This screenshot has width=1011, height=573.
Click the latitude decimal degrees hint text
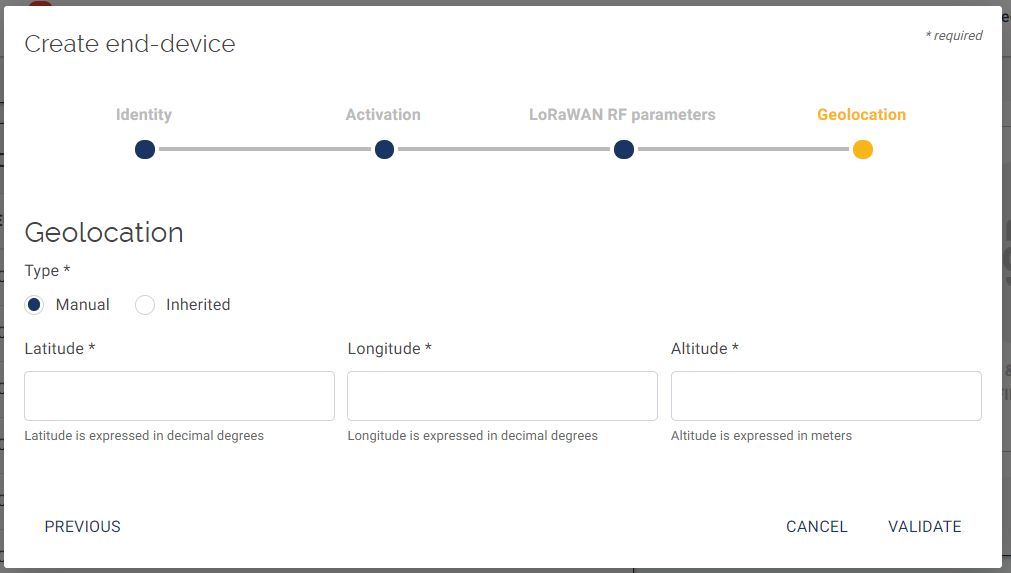(x=144, y=436)
